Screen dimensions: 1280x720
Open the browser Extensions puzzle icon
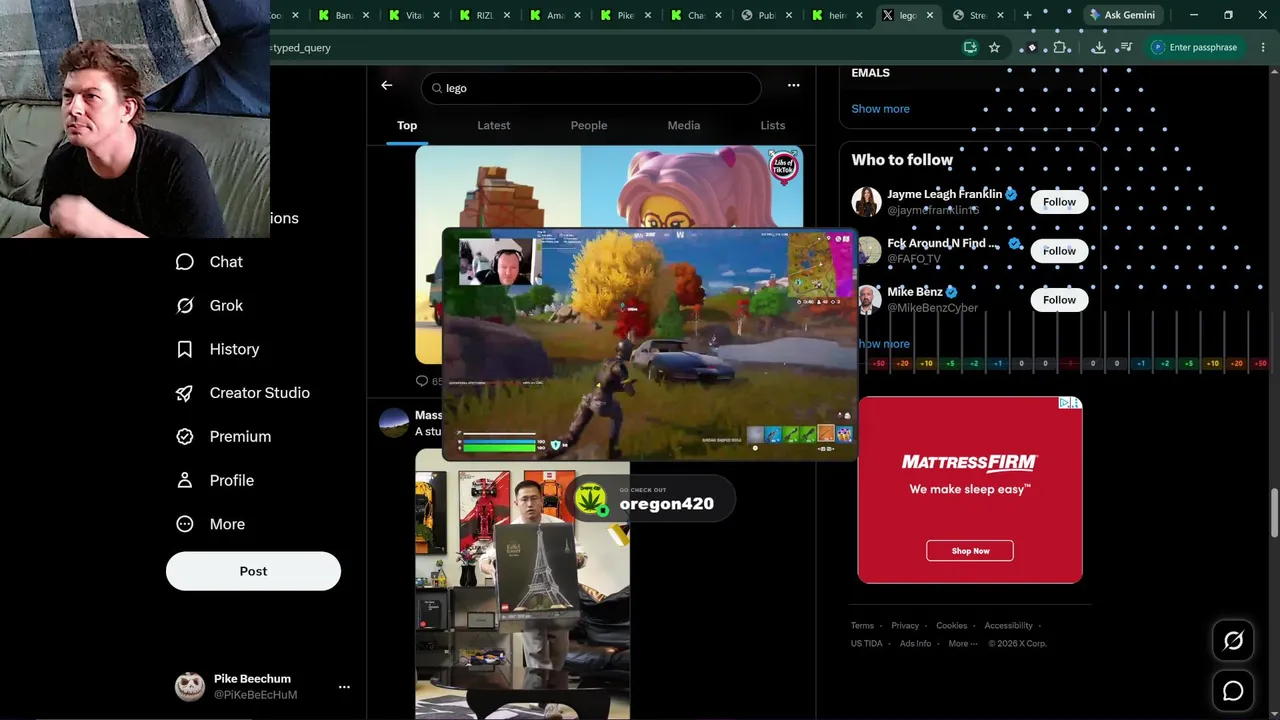pyautogui.click(x=1061, y=47)
